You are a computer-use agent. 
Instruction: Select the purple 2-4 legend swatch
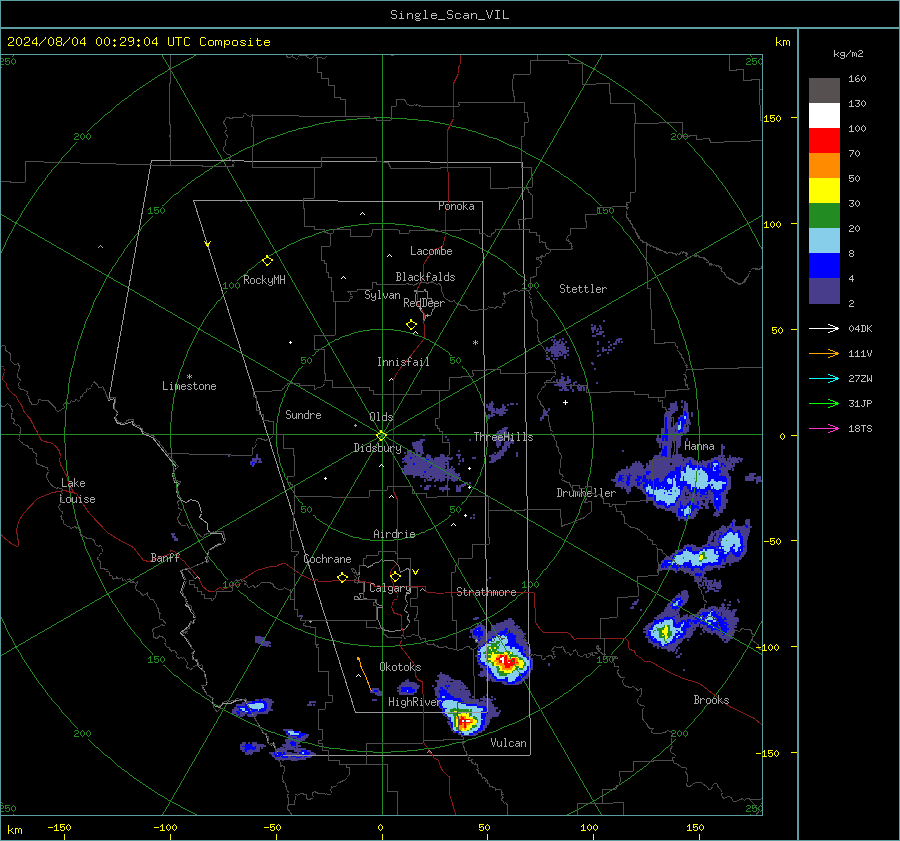pyautogui.click(x=824, y=291)
